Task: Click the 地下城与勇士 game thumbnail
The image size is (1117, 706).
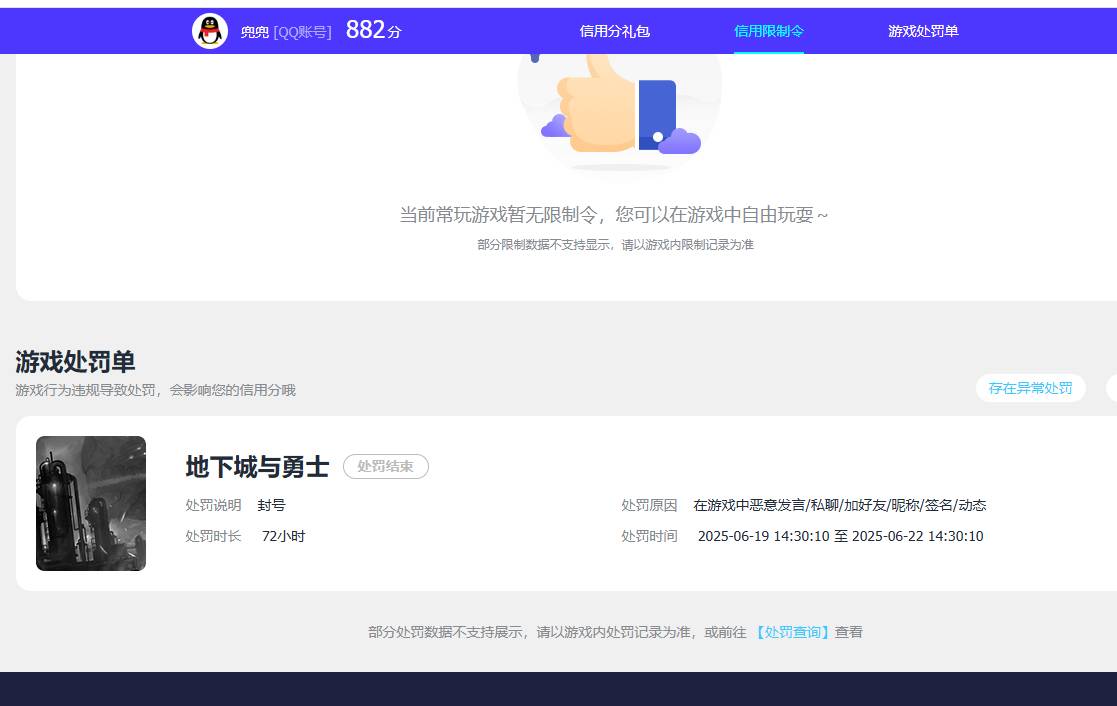Action: [91, 503]
